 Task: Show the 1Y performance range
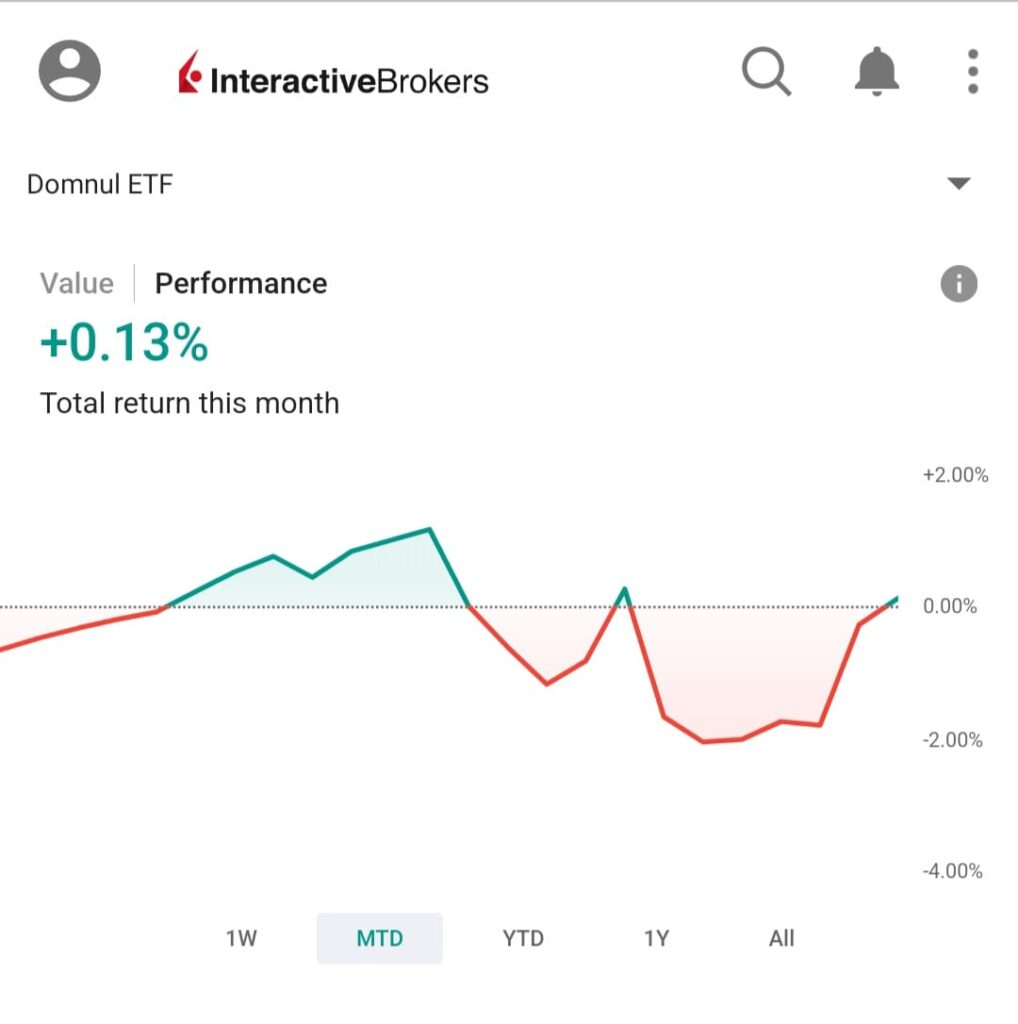coord(656,938)
